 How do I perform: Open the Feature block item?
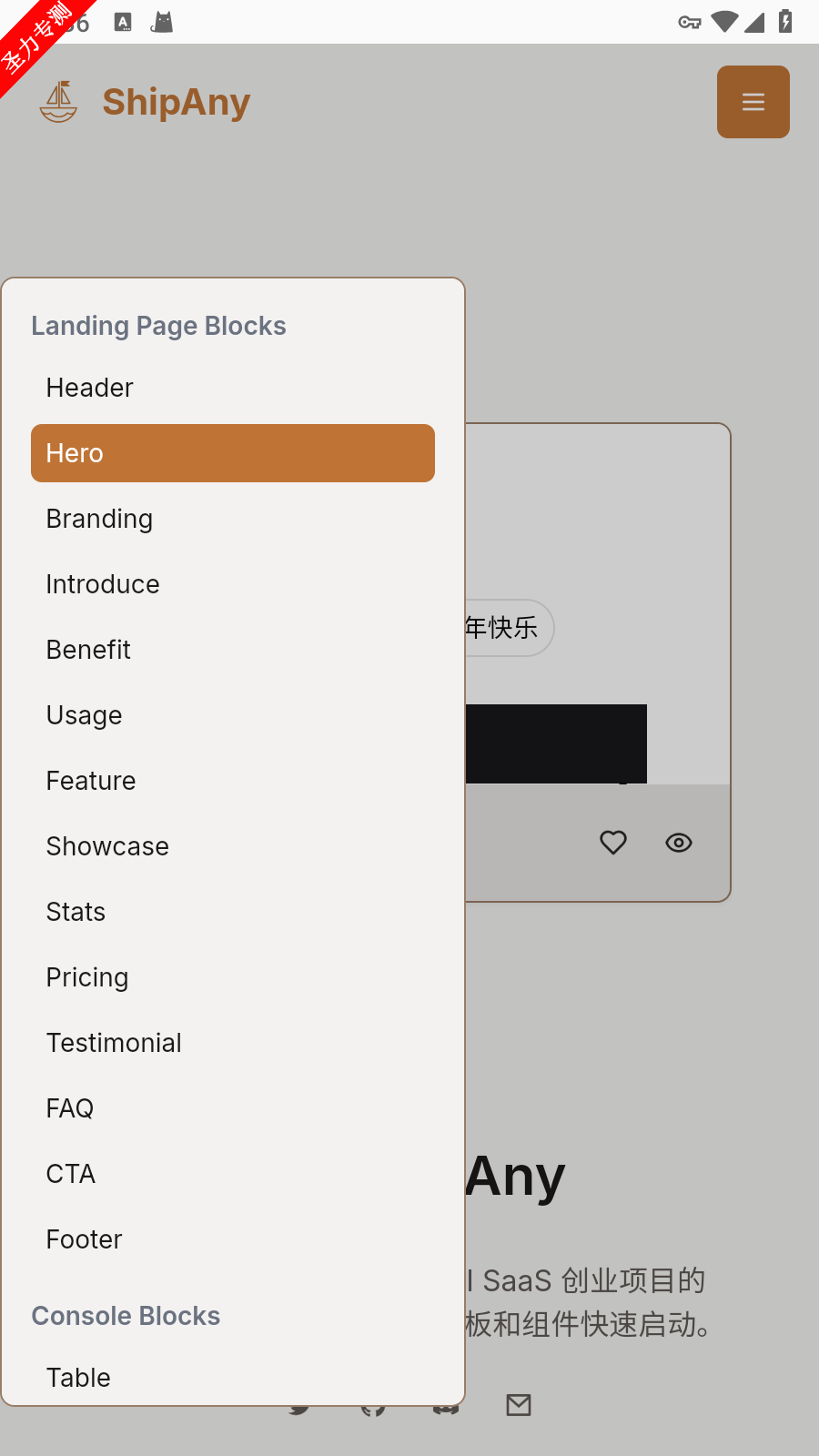[x=233, y=781]
